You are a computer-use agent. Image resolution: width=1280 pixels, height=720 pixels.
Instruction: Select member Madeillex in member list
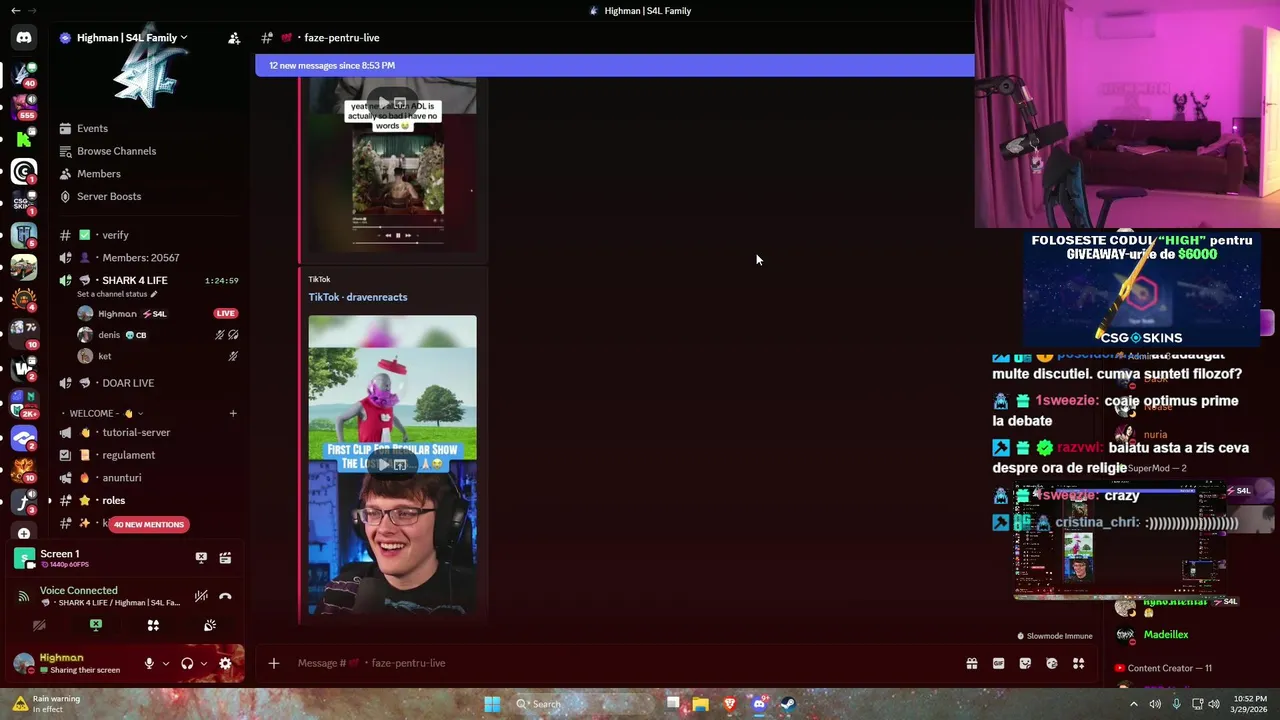point(1165,634)
